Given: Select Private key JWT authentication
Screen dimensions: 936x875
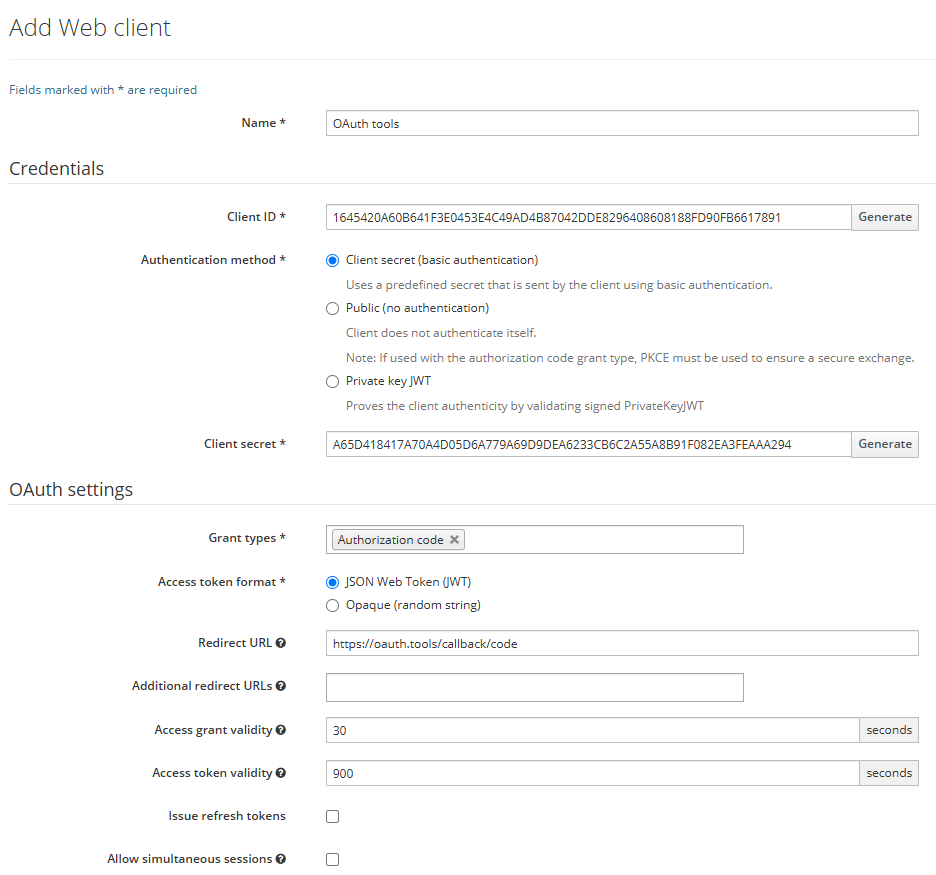Looking at the screenshot, I should click(x=333, y=381).
